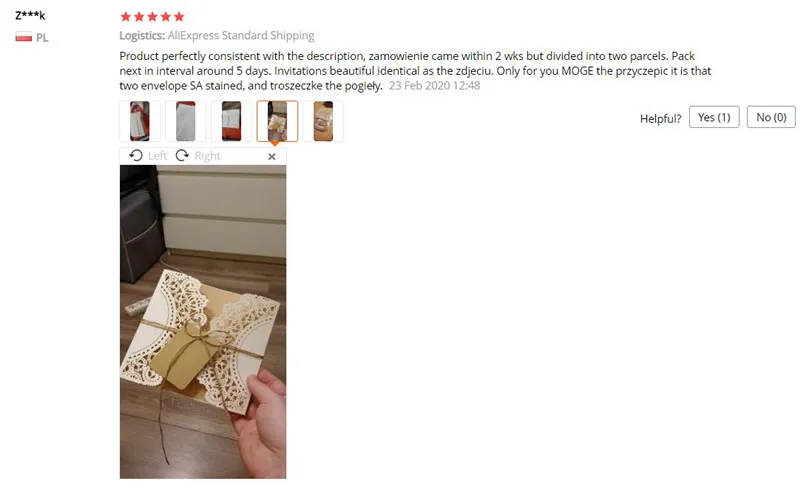Click the AliExpress Standard Shipping text
This screenshot has height=489, width=800.
pos(241,35)
